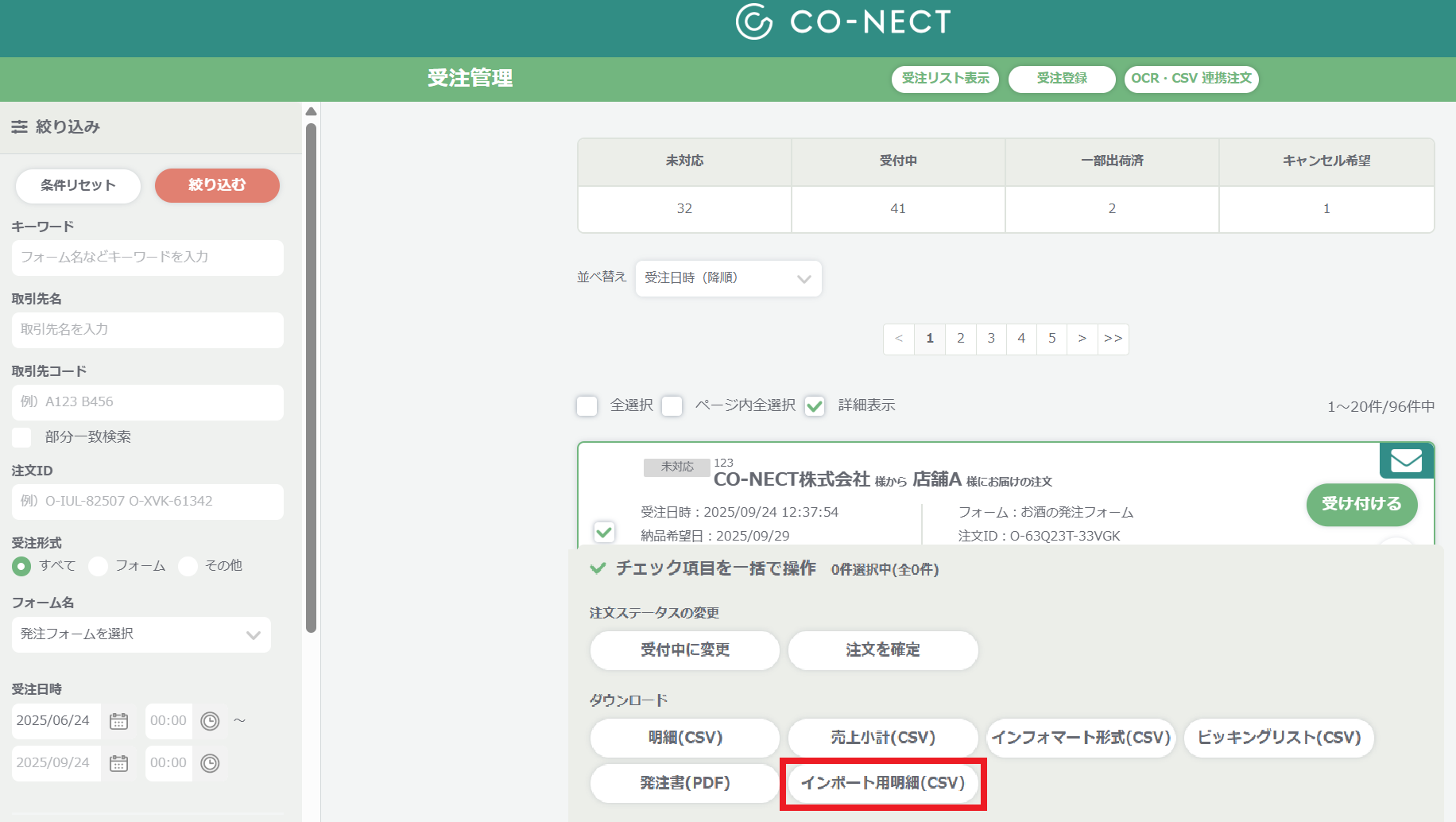The height and width of the screenshot is (822, 1456).
Task: Click the filter panel vertical scrollbar
Action: 311,378
